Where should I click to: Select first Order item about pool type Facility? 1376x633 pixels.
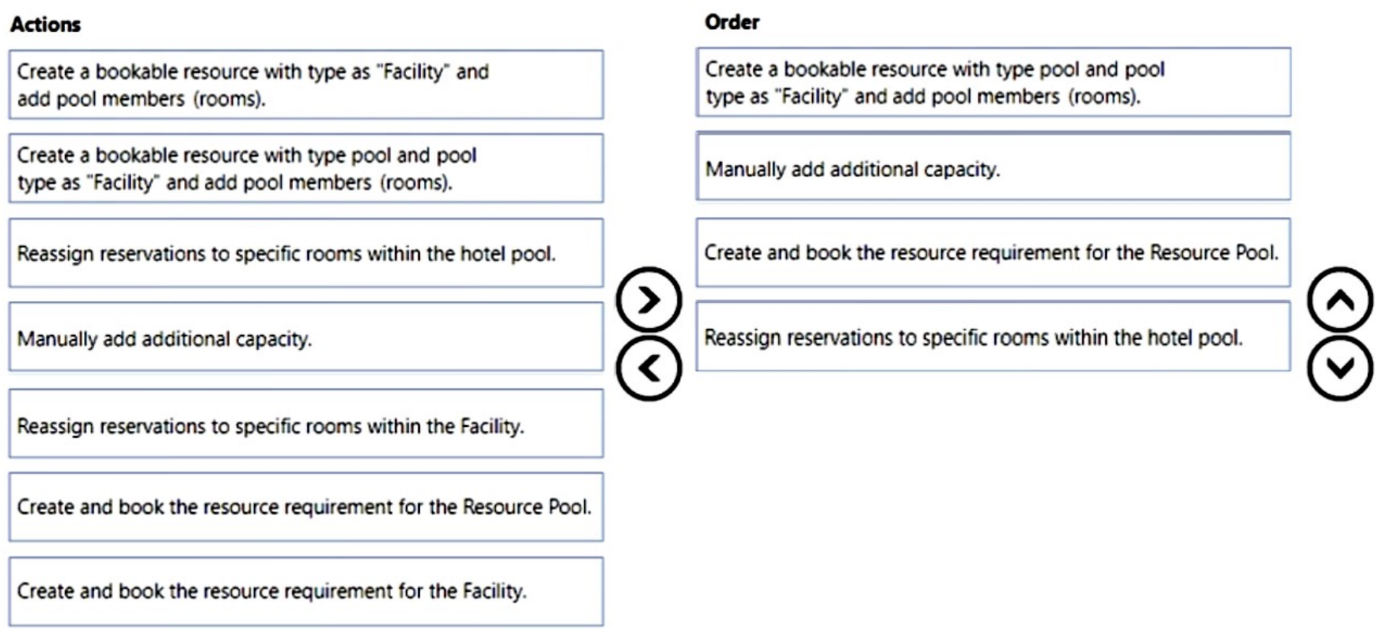pos(993,82)
